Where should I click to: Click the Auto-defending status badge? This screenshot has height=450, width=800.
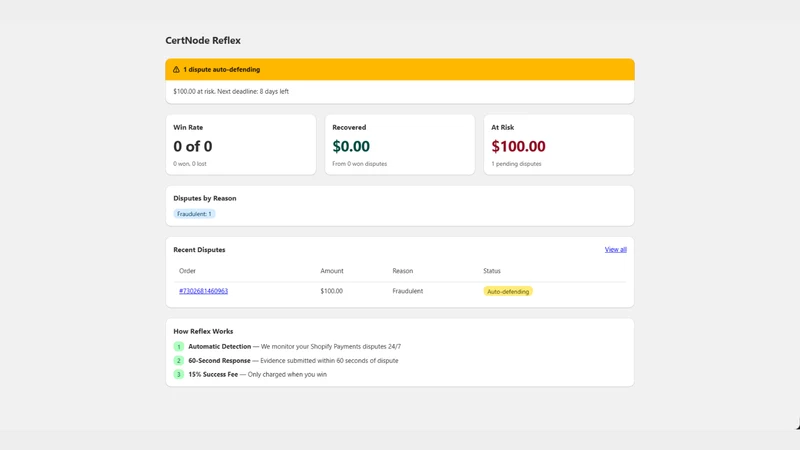508,291
